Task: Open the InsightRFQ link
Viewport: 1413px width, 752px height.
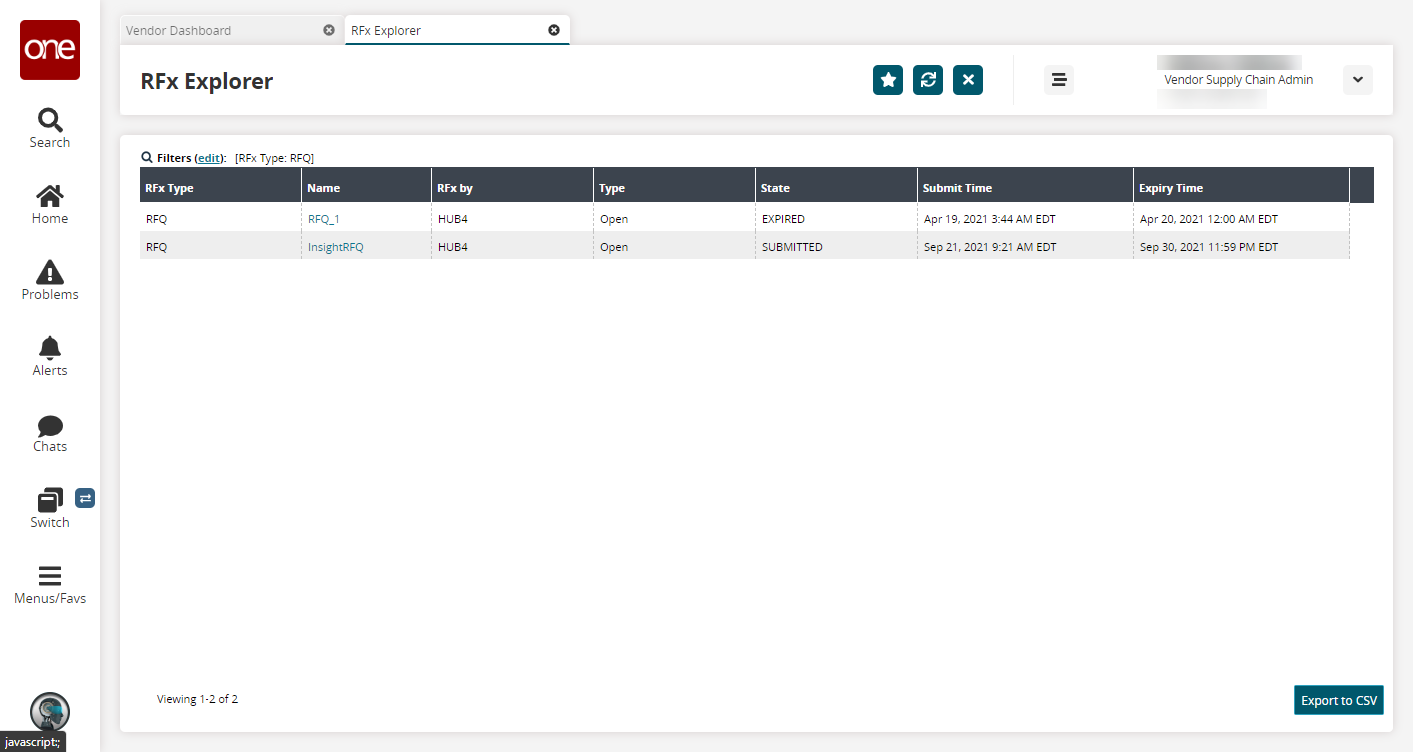Action: pos(336,247)
